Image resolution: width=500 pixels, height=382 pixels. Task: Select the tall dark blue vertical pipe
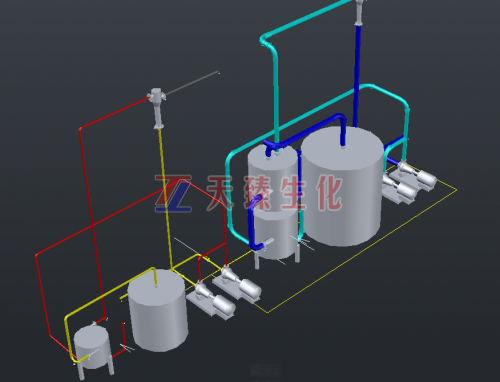[x=357, y=76]
